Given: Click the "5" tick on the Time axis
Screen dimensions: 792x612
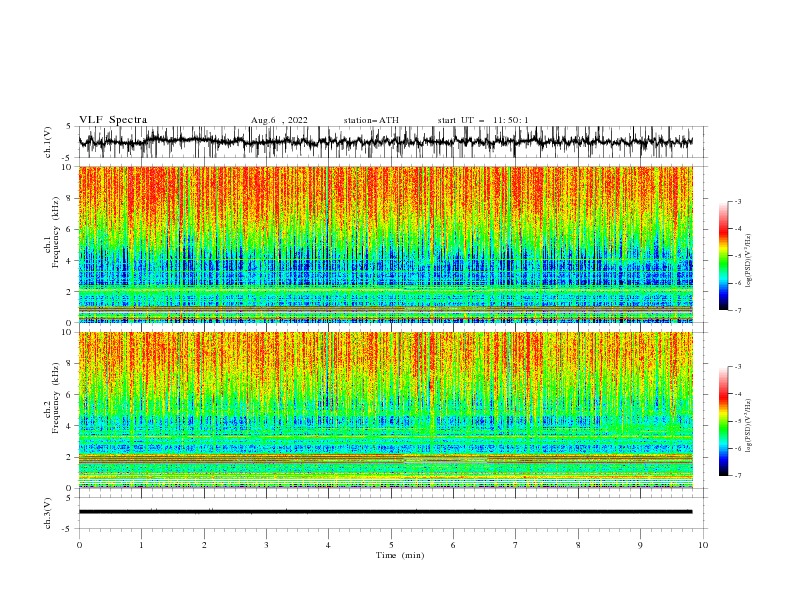Looking at the screenshot, I should (x=391, y=545).
